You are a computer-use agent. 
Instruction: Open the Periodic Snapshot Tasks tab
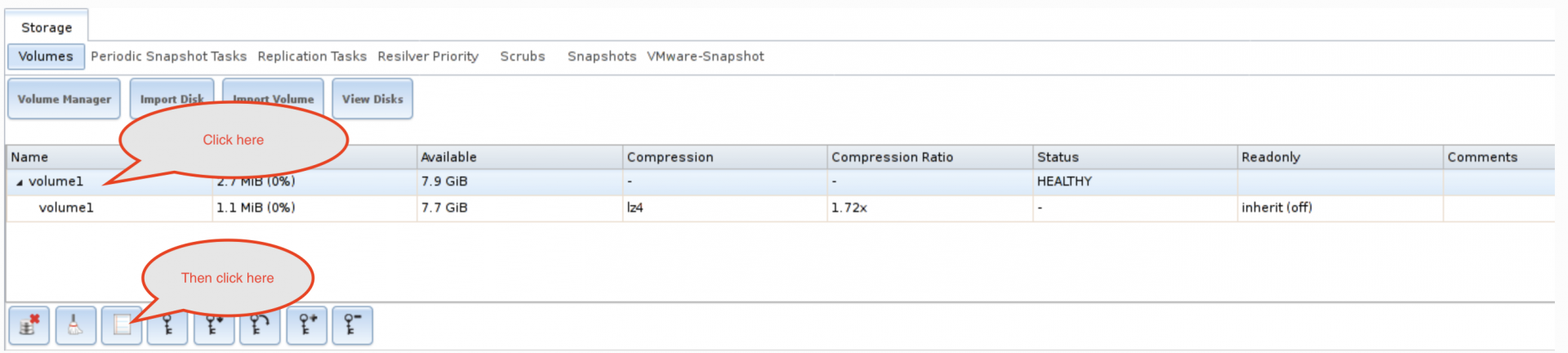click(x=168, y=56)
